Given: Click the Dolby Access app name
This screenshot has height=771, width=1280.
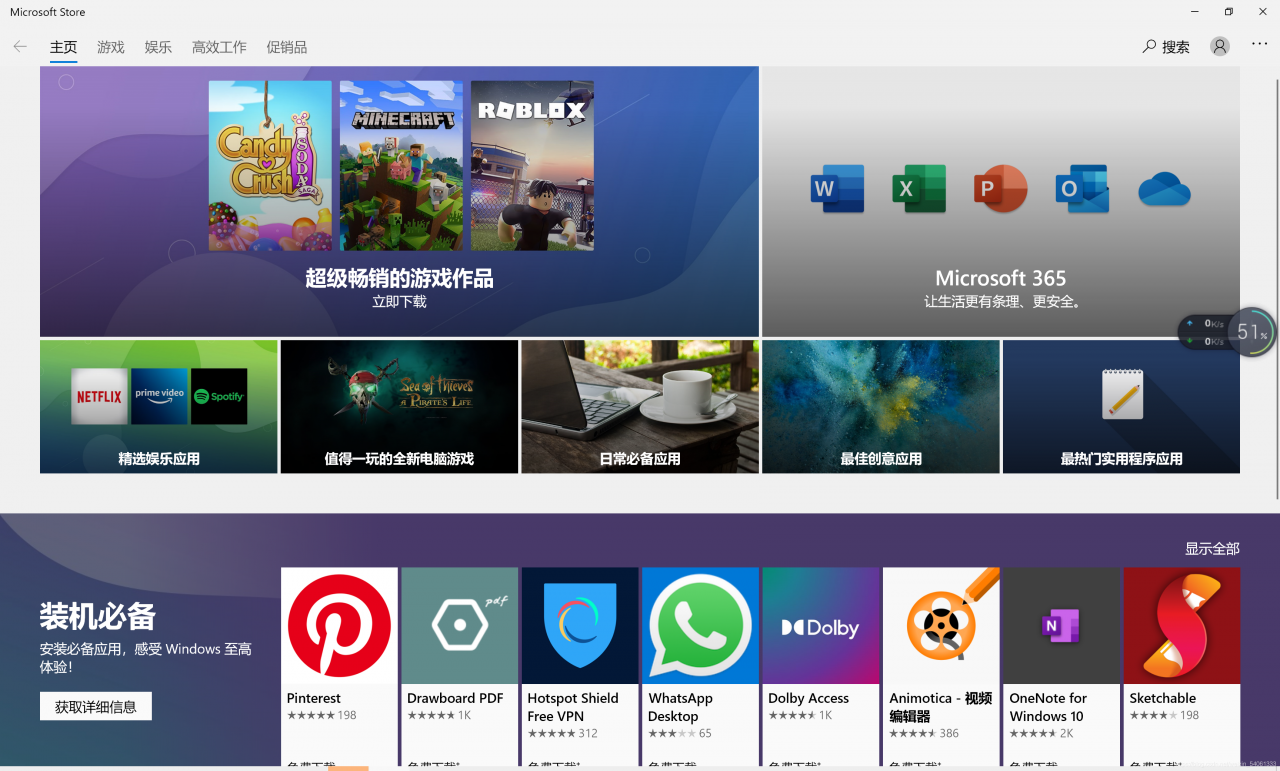Looking at the screenshot, I should pos(808,698).
